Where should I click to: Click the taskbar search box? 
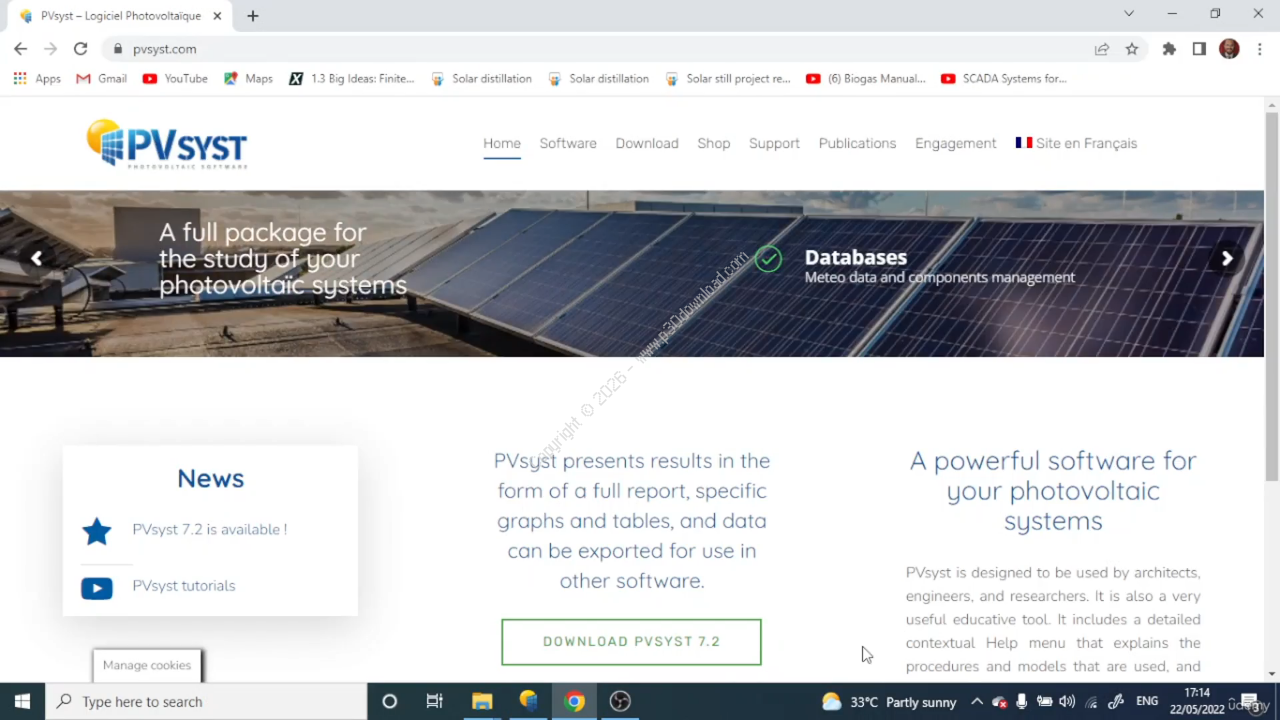coord(207,701)
